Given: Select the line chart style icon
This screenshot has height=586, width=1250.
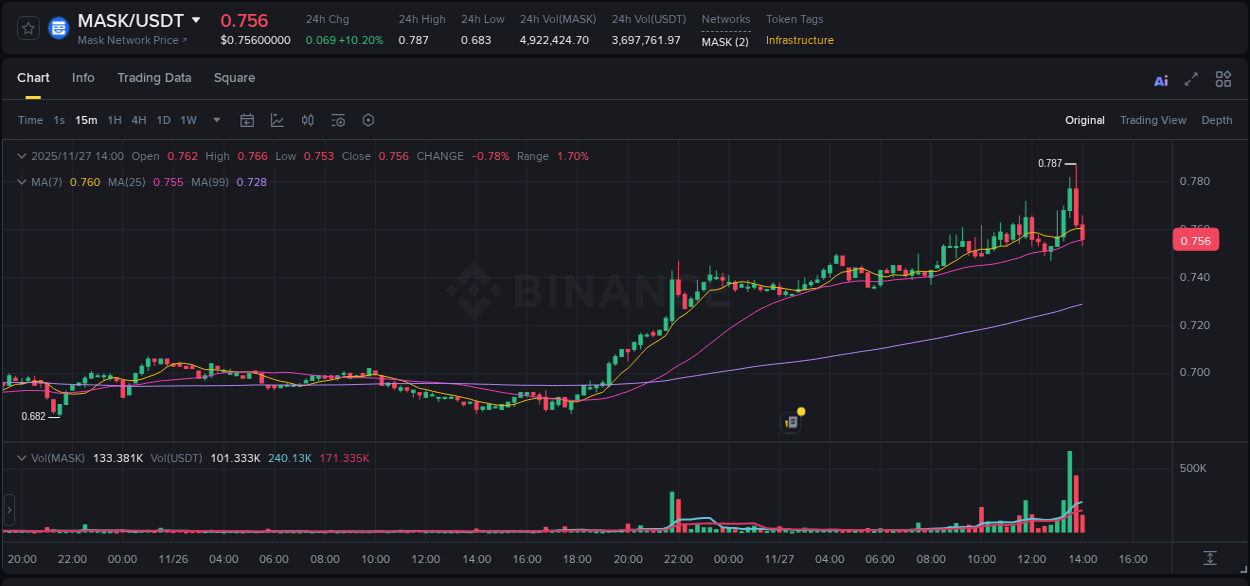Looking at the screenshot, I should [x=277, y=120].
